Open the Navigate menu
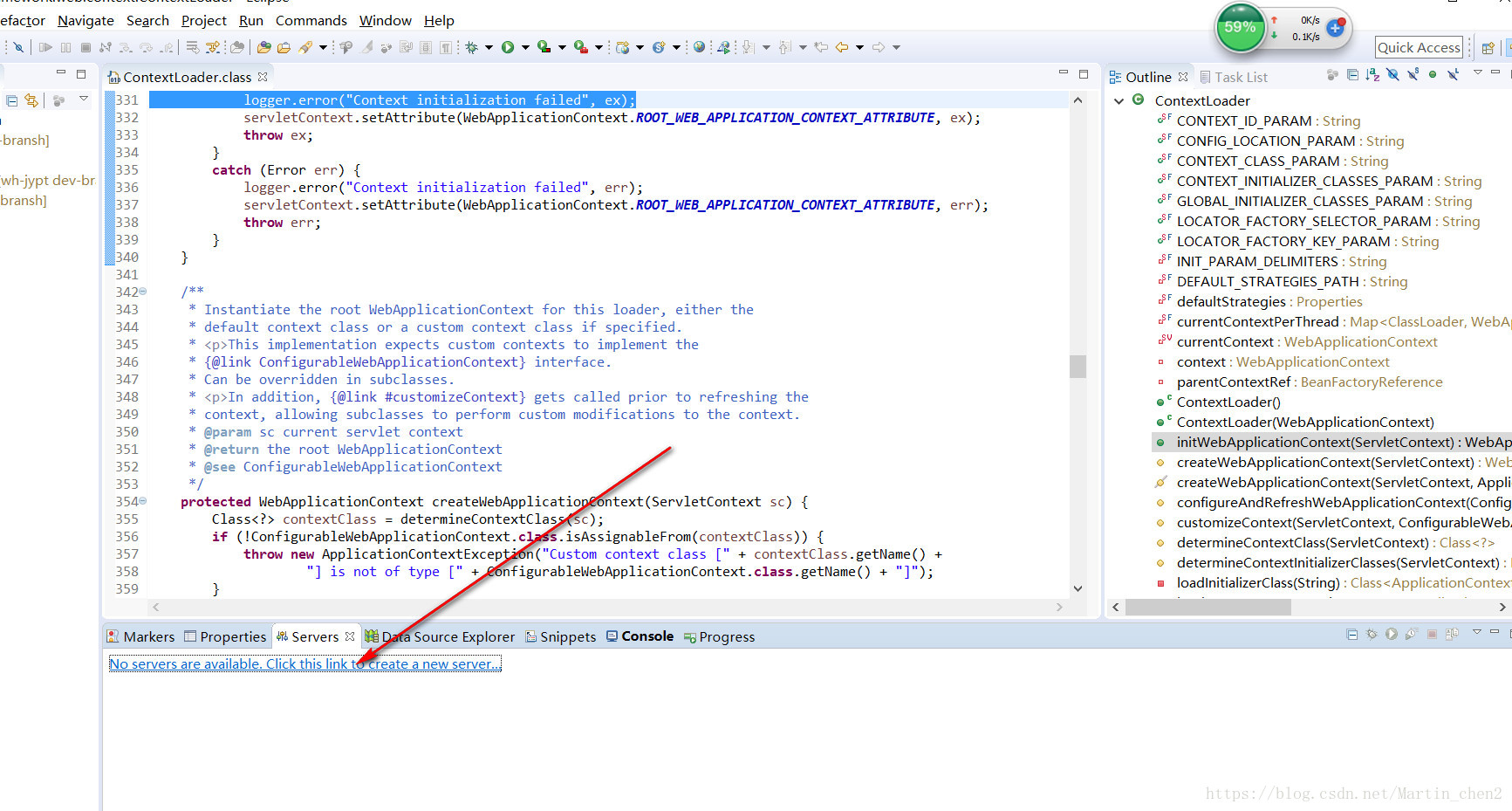Image resolution: width=1512 pixels, height=811 pixels. [x=86, y=20]
